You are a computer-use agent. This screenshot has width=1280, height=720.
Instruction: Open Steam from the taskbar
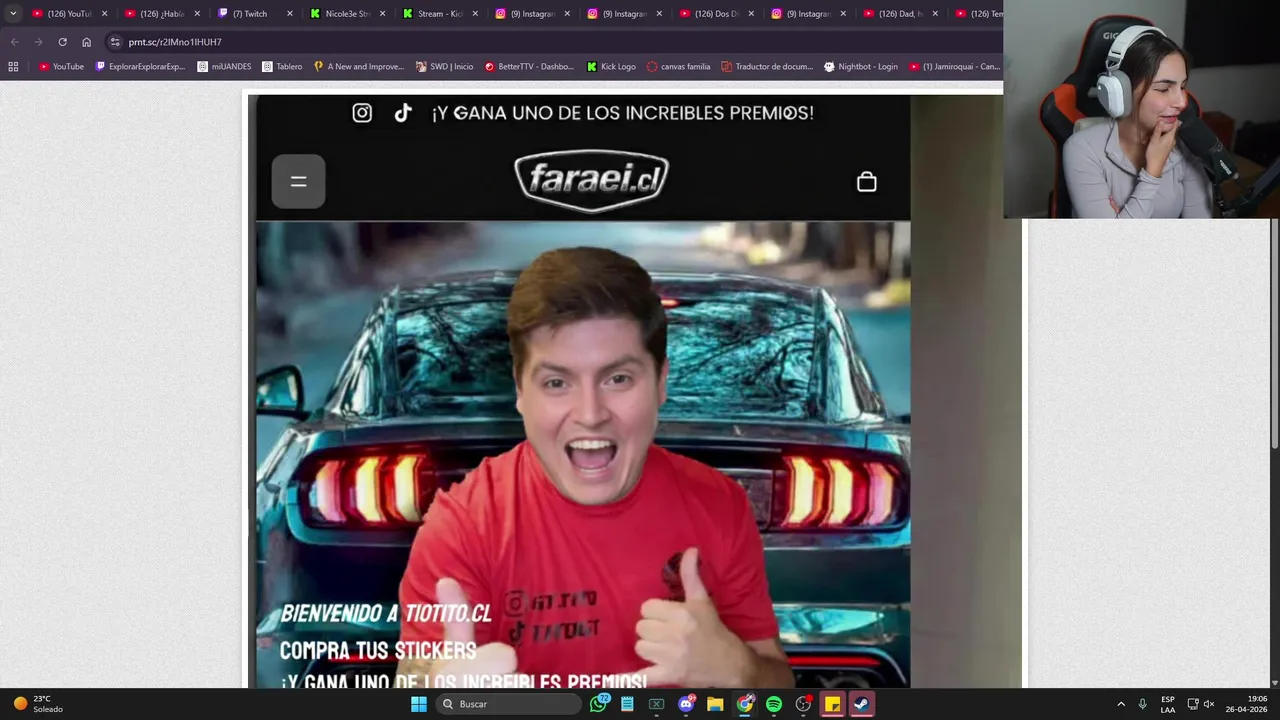coord(861,704)
